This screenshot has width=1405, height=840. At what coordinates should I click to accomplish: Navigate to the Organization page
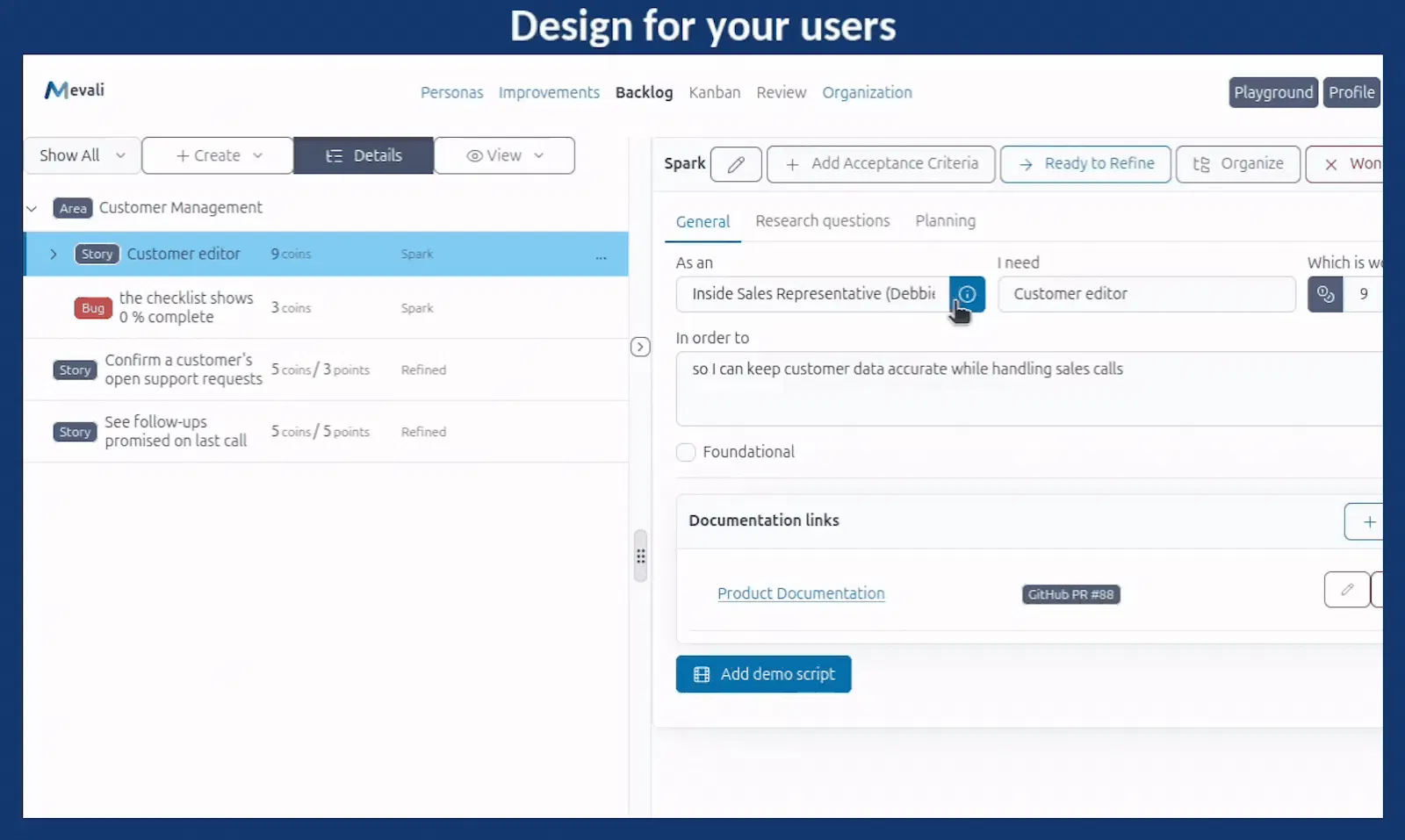[x=867, y=92]
